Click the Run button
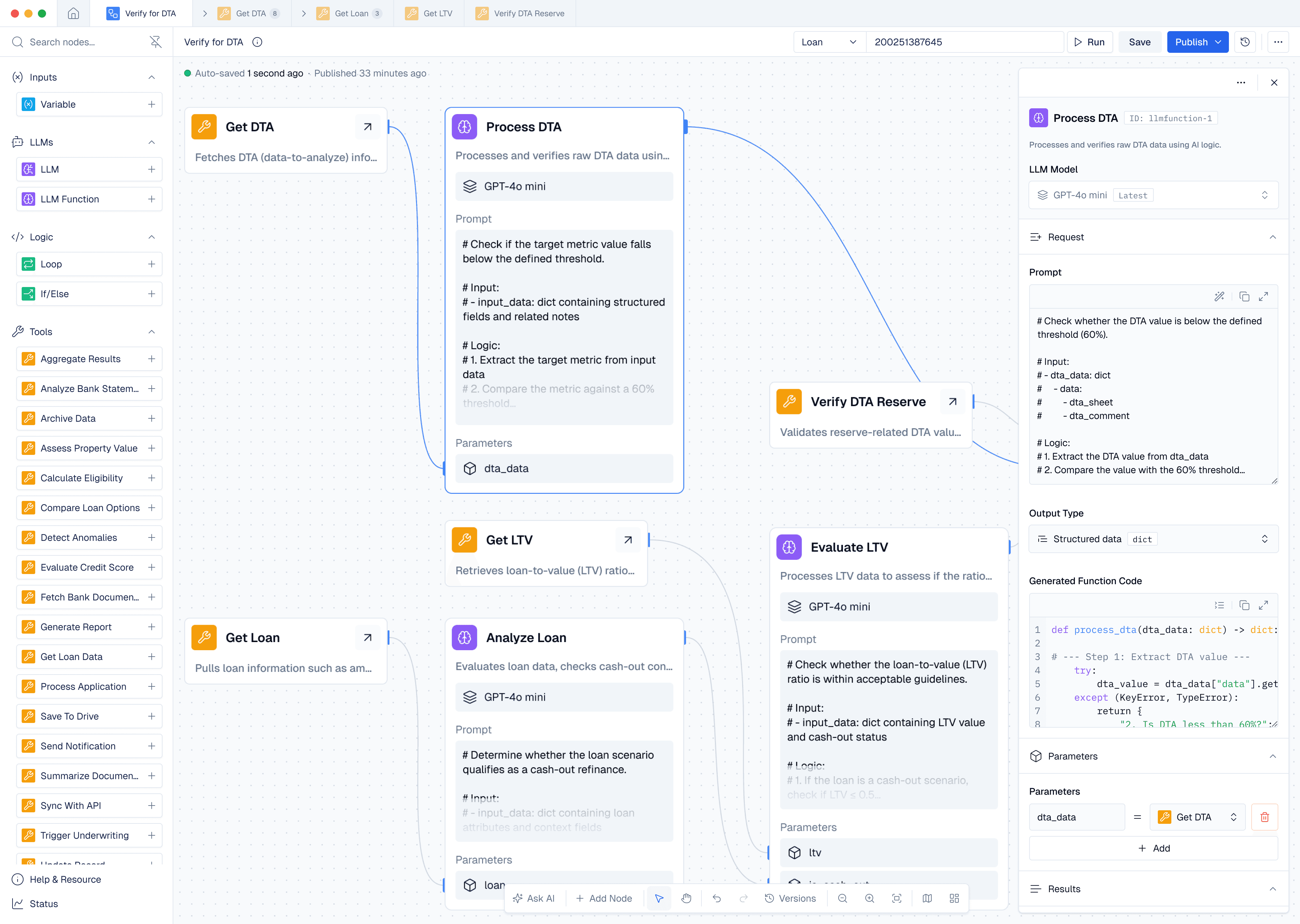 (1089, 42)
